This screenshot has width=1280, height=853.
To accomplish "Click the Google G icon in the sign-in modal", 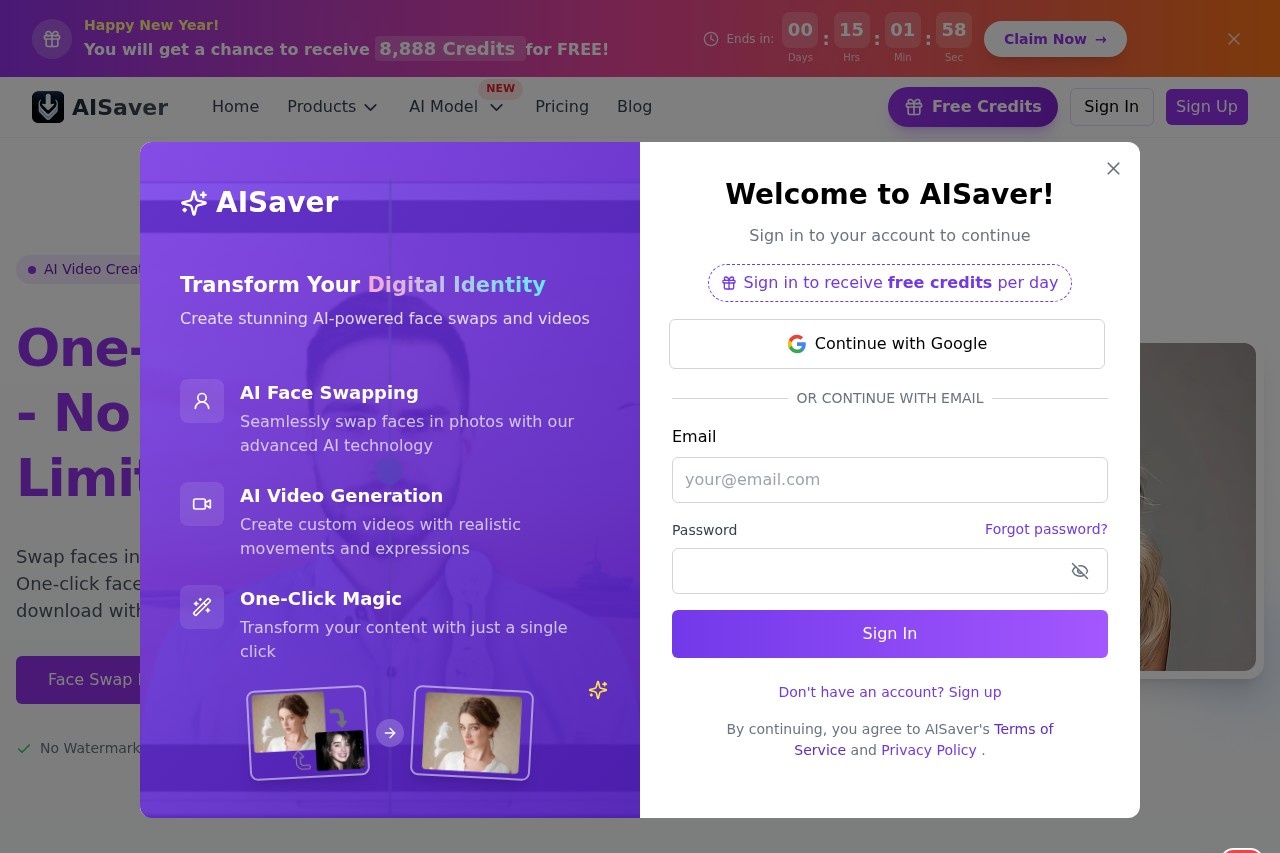I will (797, 343).
